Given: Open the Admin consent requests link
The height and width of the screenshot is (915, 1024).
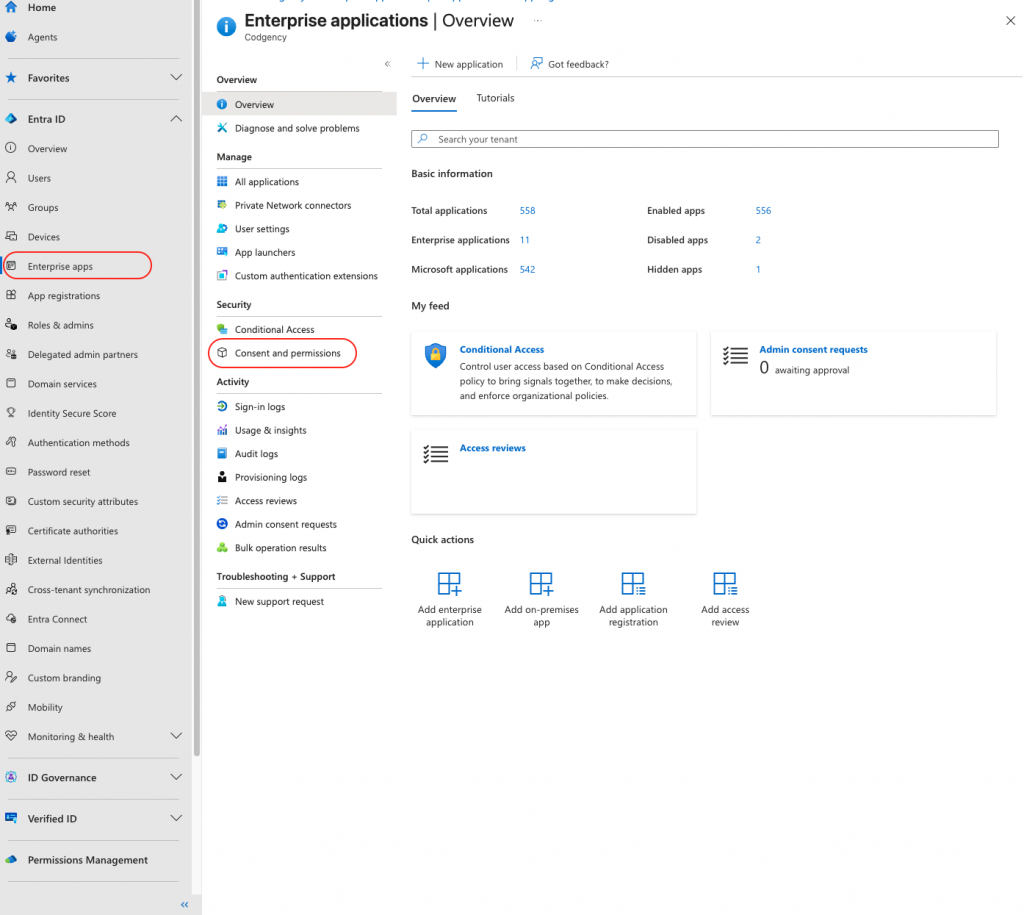Looking at the screenshot, I should (x=813, y=350).
